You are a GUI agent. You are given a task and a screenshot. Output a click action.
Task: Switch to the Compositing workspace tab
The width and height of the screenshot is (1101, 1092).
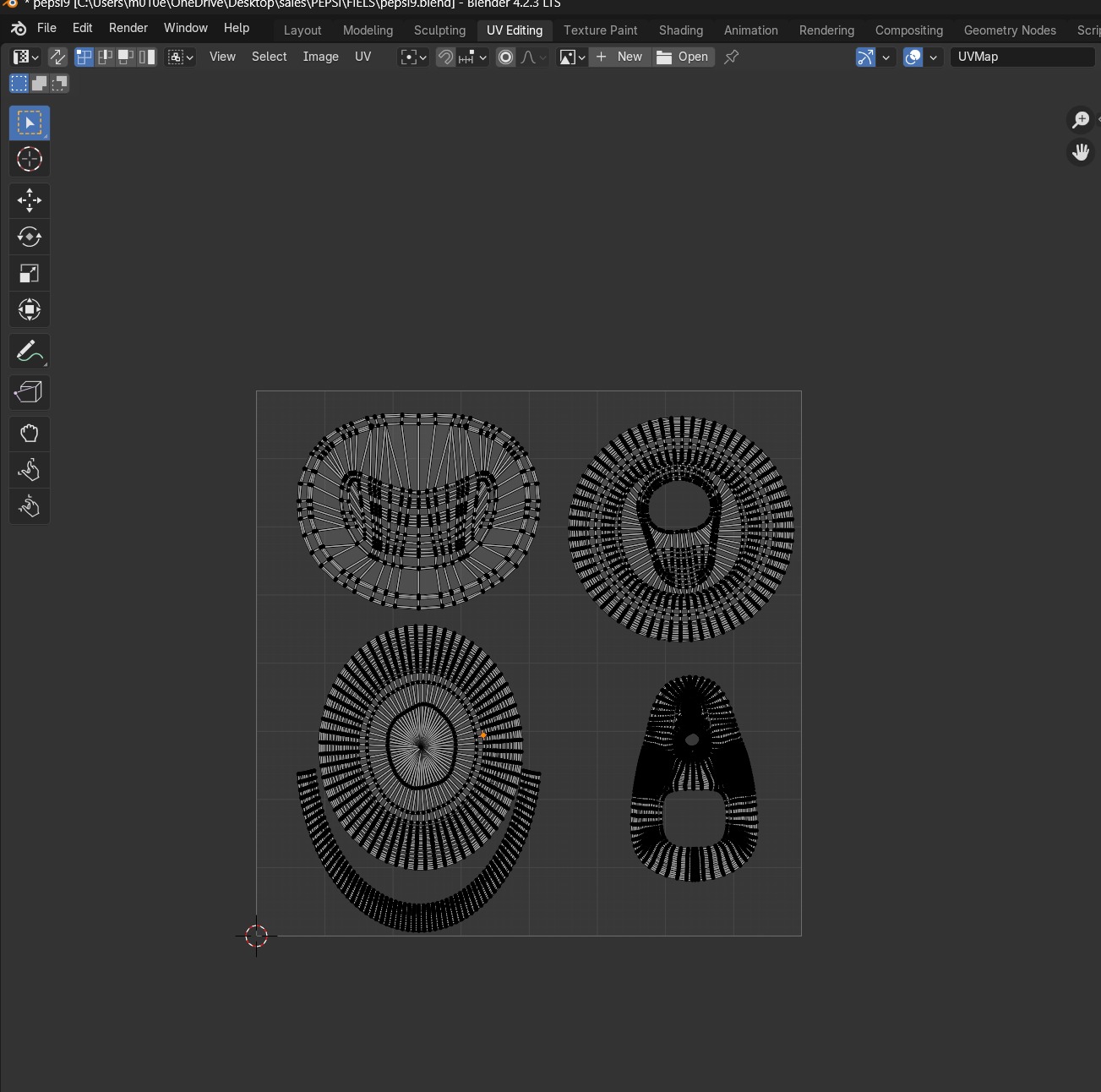coord(909,30)
